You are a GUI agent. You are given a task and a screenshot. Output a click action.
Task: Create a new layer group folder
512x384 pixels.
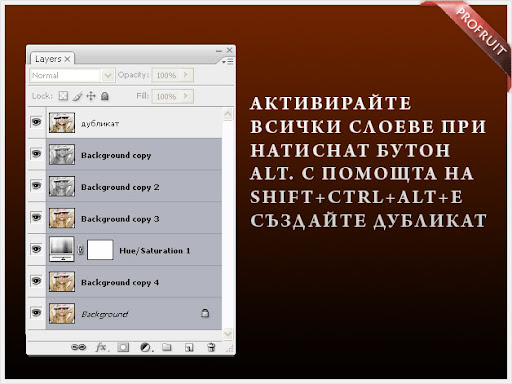[x=167, y=347]
